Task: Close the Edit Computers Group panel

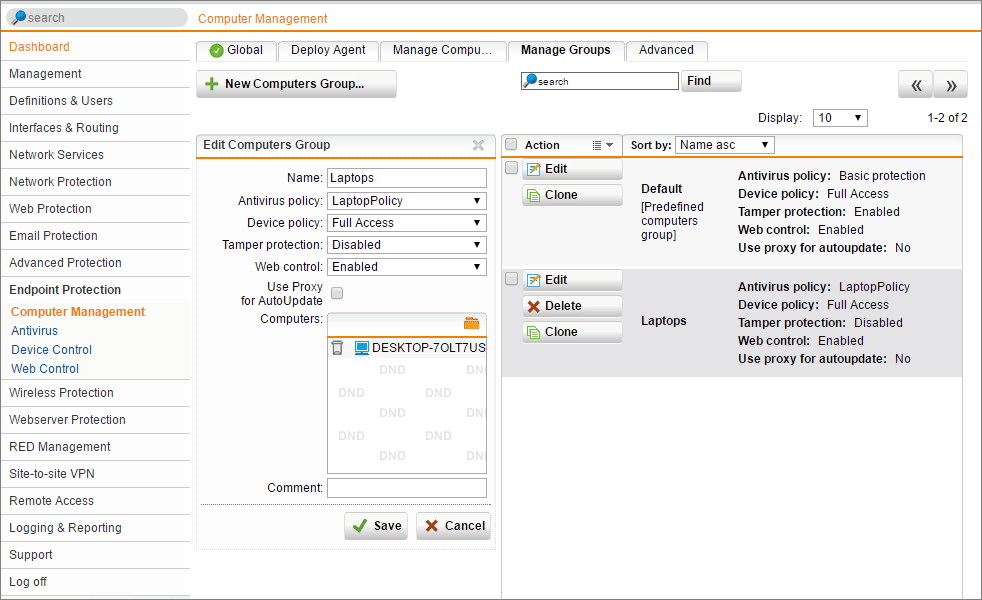Action: click(478, 145)
